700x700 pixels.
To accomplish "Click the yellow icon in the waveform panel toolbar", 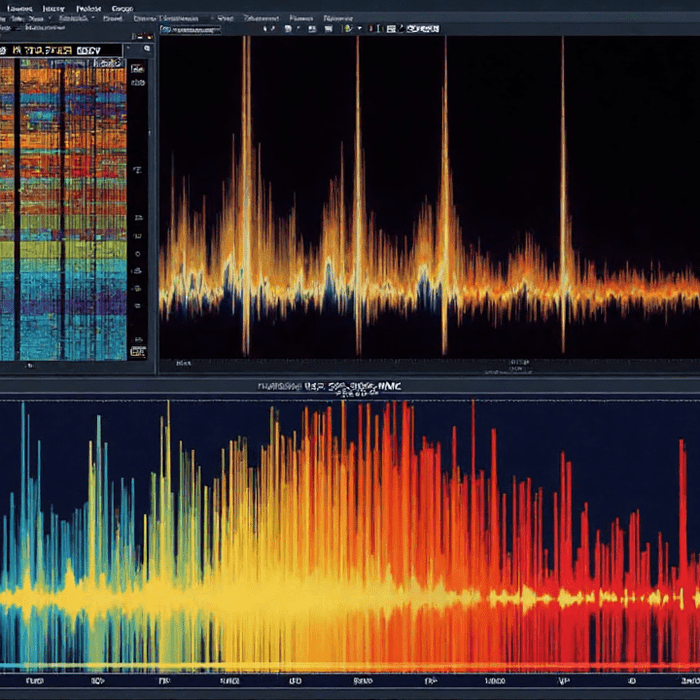I will (x=347, y=29).
